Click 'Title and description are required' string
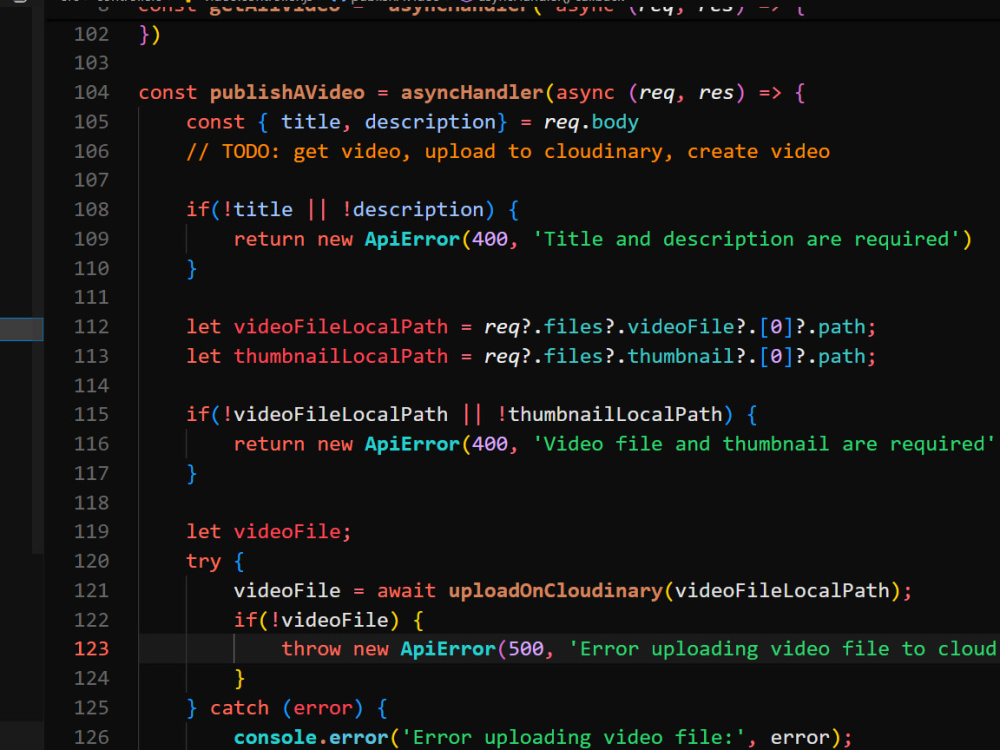1000x750 pixels. [x=746, y=239]
